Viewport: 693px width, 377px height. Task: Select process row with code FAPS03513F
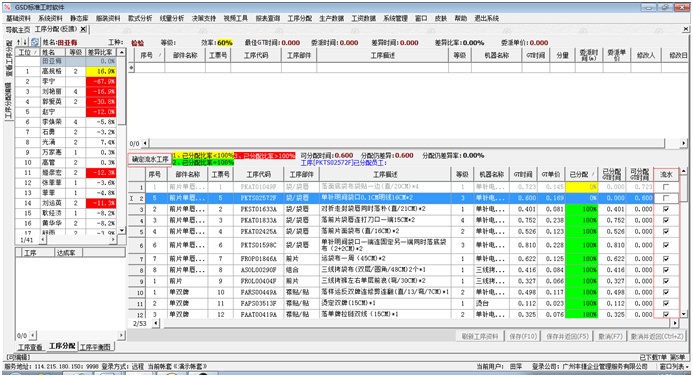pyautogui.click(x=391, y=303)
